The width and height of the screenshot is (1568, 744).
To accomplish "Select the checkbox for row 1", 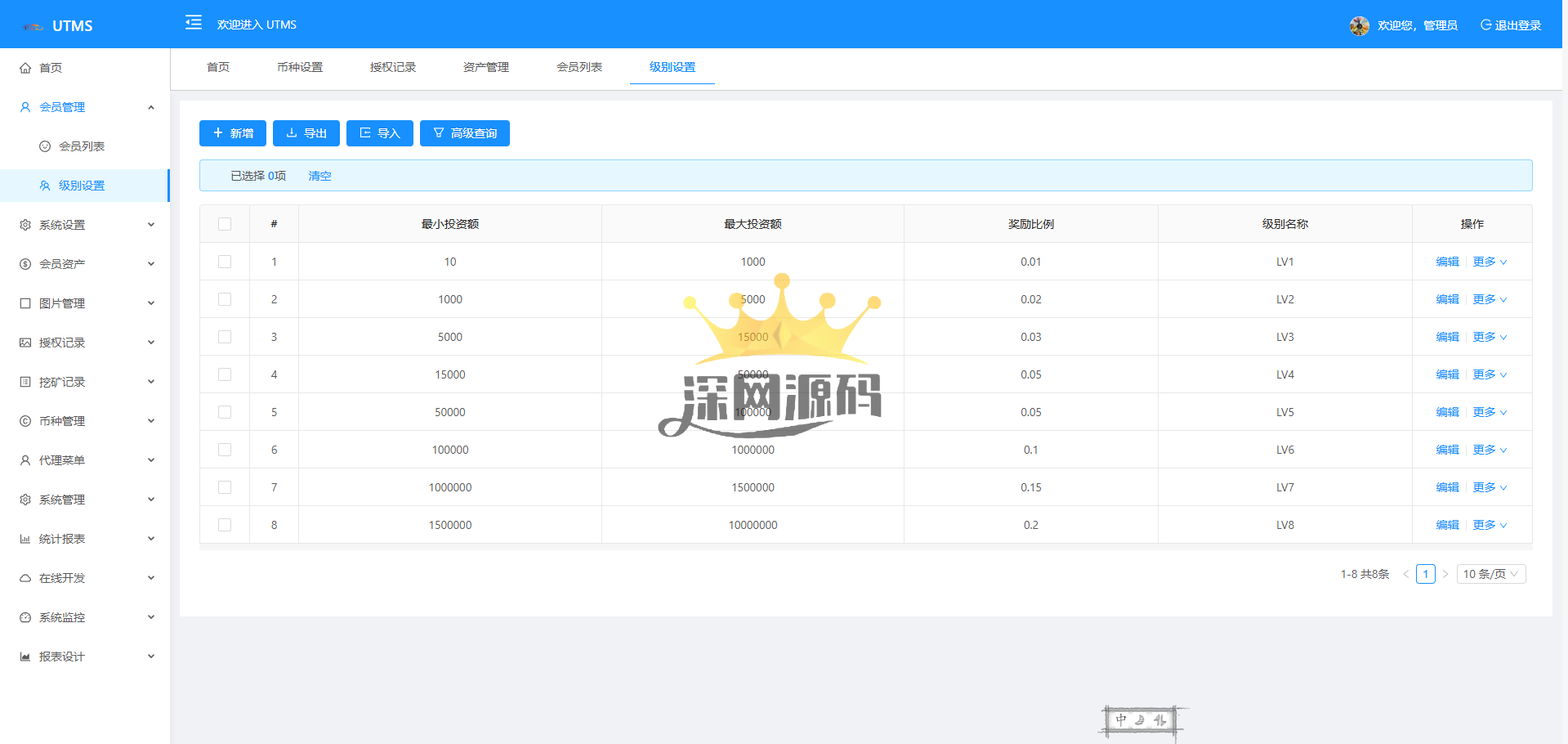I will (225, 262).
